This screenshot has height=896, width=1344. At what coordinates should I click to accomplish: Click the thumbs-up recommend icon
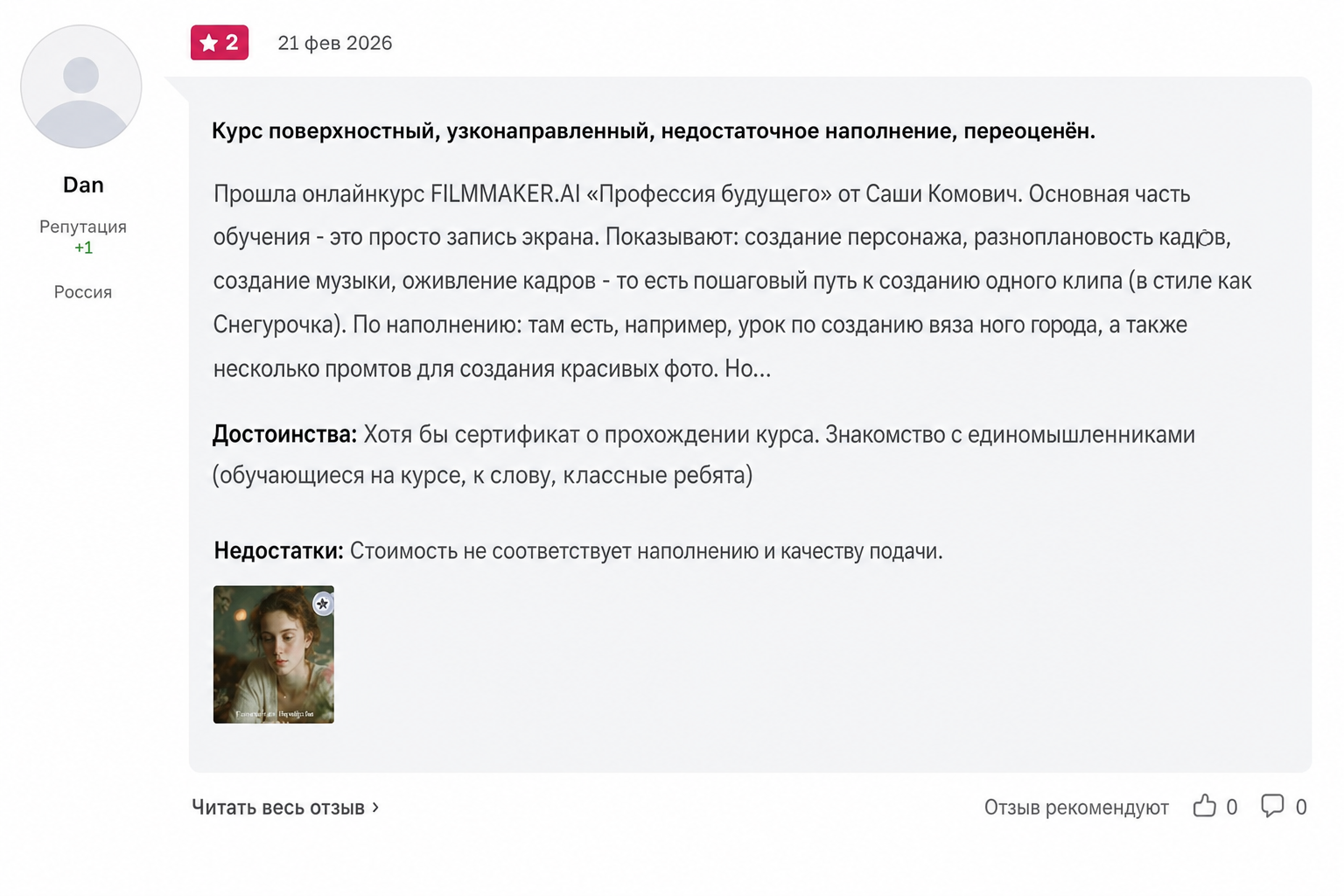(1205, 806)
